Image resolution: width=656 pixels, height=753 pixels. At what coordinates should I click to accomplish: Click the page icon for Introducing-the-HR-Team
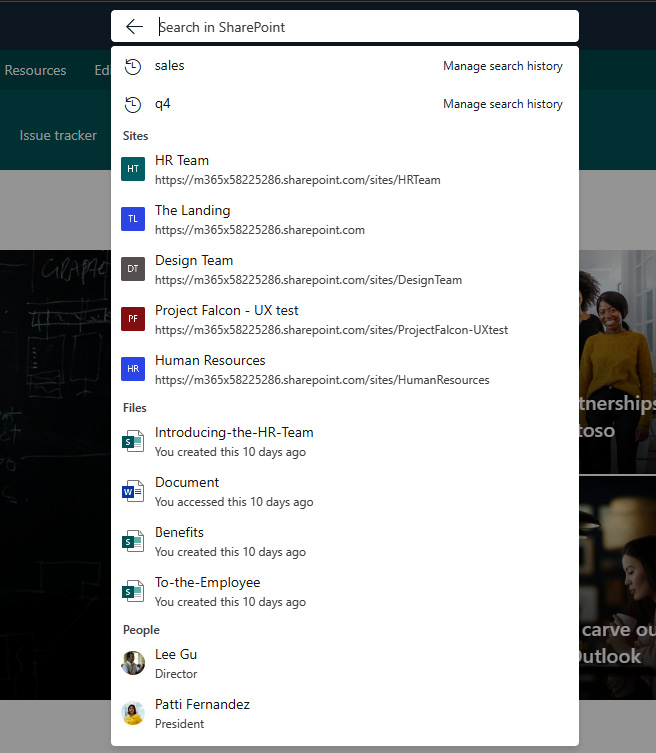tap(133, 441)
